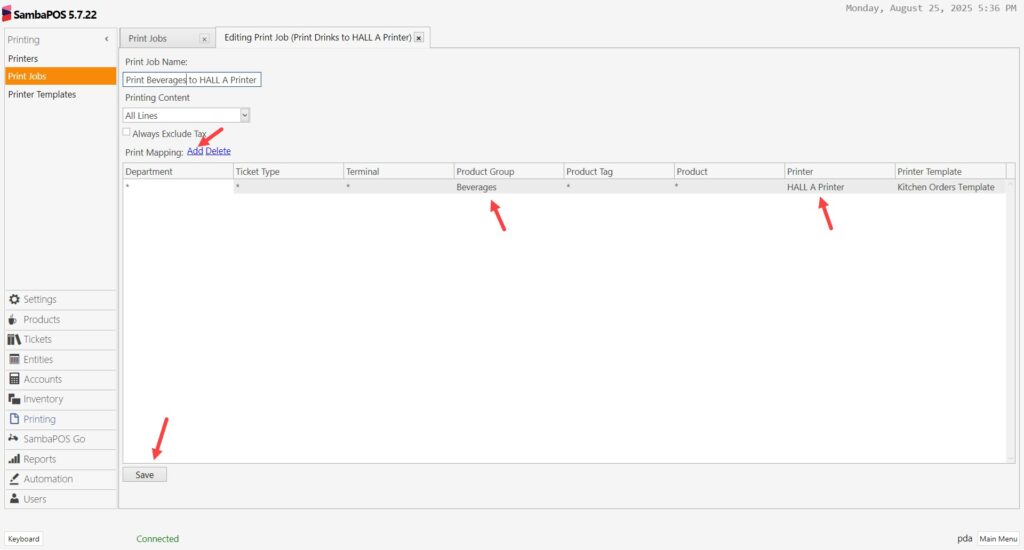The height and width of the screenshot is (550, 1024).
Task: Sort by Department column header
Action: (178, 172)
